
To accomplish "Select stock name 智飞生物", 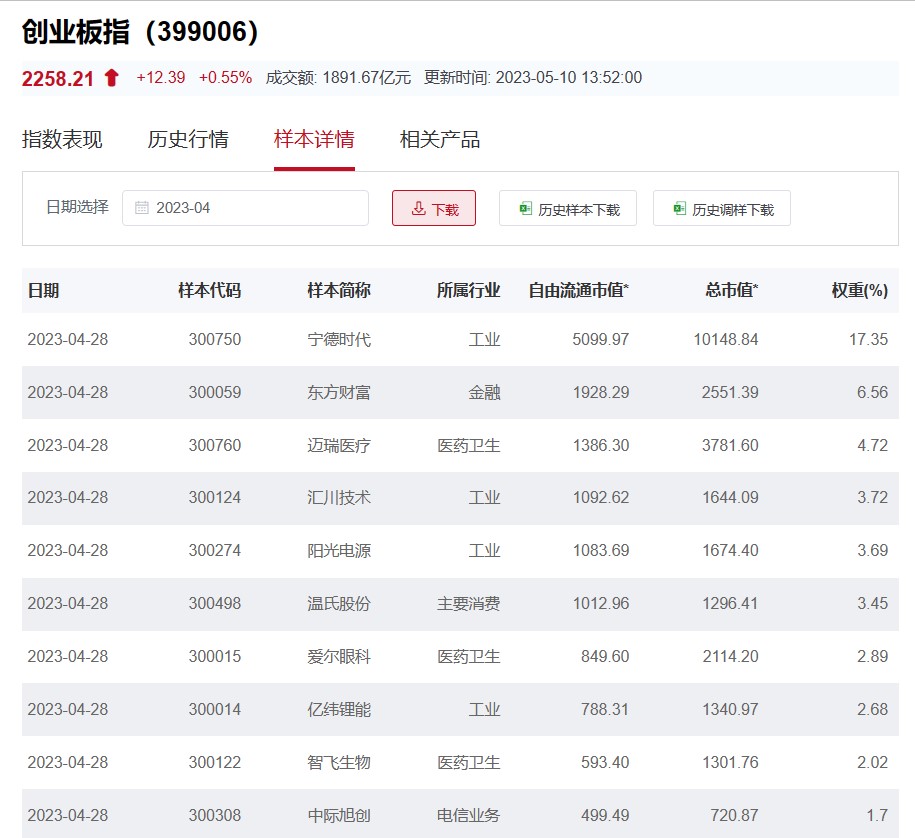I will [339, 763].
